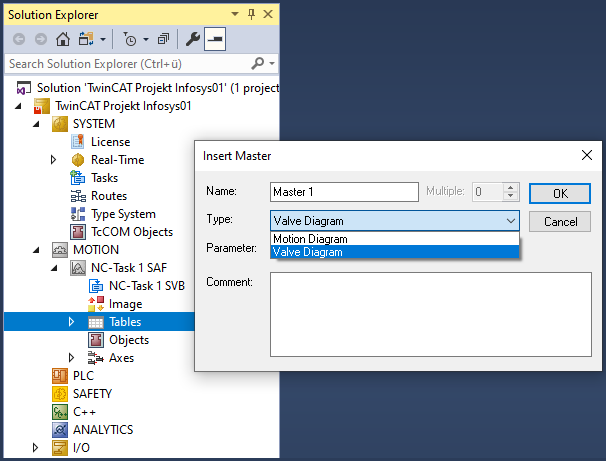Click the SAFETY icon
The image size is (606, 461).
pyautogui.click(x=60, y=394)
